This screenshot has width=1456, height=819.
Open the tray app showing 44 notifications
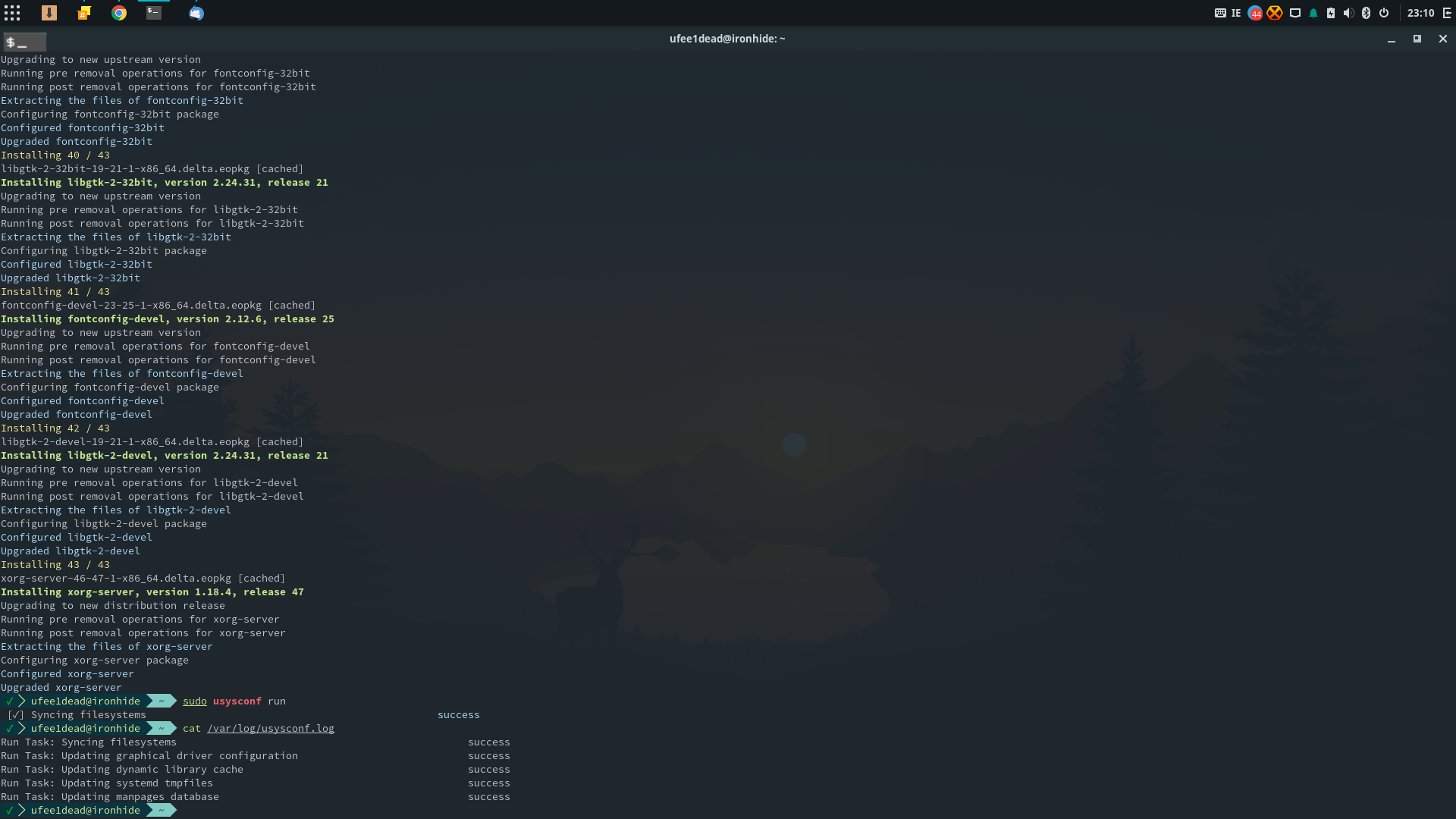[1255, 13]
